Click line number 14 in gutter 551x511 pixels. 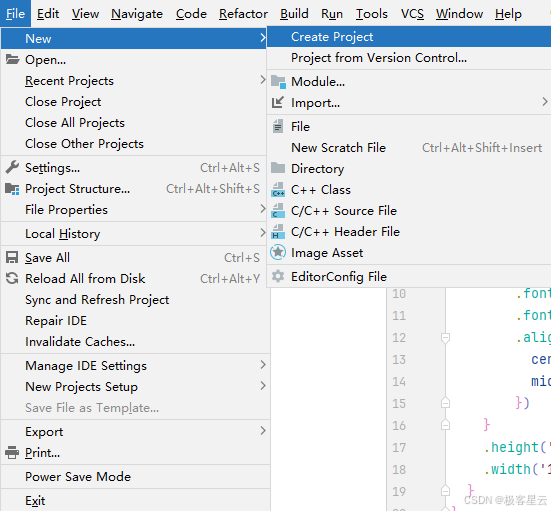coord(399,382)
